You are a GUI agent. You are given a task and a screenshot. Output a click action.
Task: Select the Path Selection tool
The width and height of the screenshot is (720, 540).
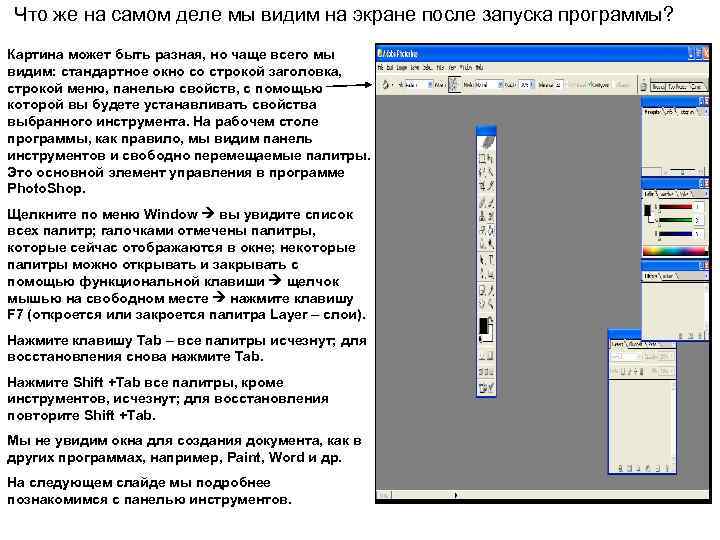pyautogui.click(x=482, y=260)
